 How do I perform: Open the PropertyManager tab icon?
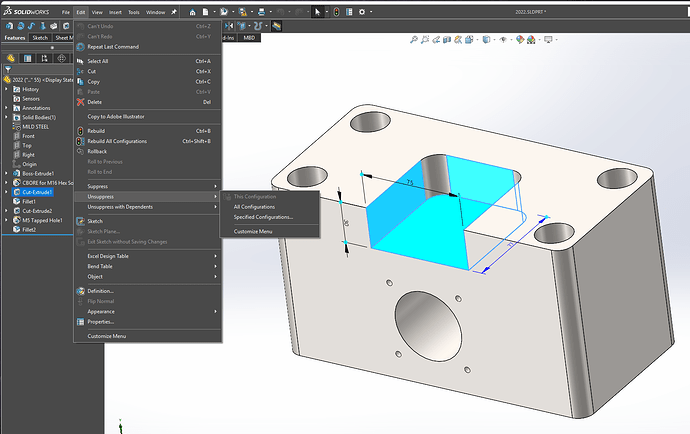pyautogui.click(x=27, y=57)
